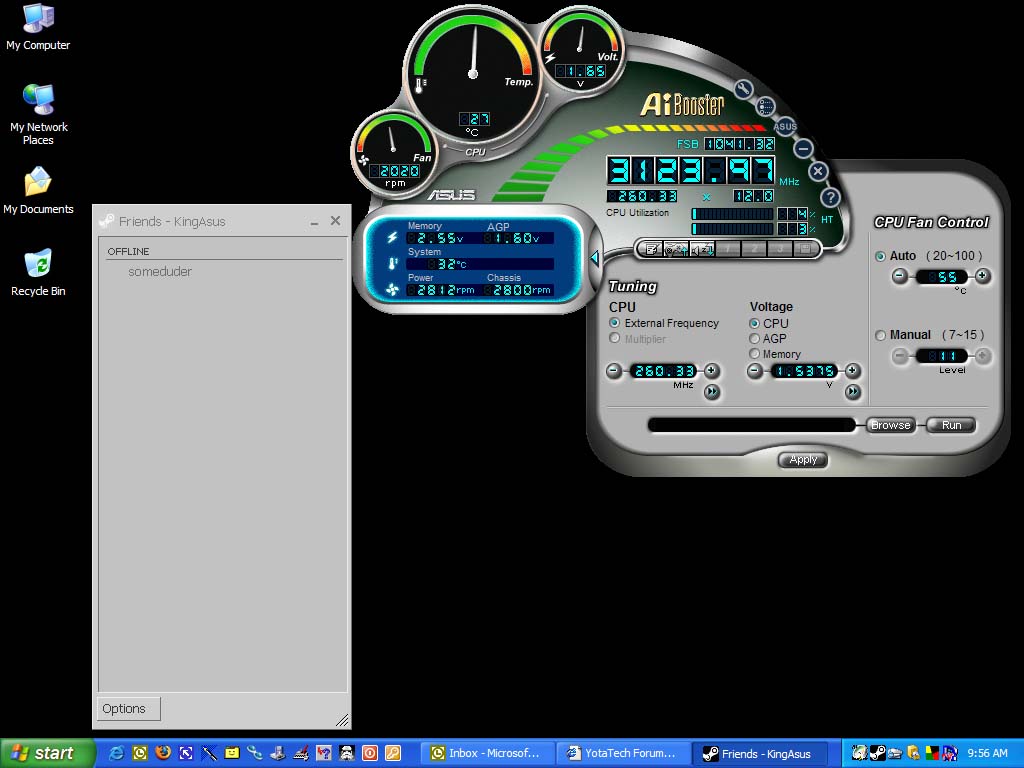
Task: Click the FSB frequency readout
Action: [739, 144]
